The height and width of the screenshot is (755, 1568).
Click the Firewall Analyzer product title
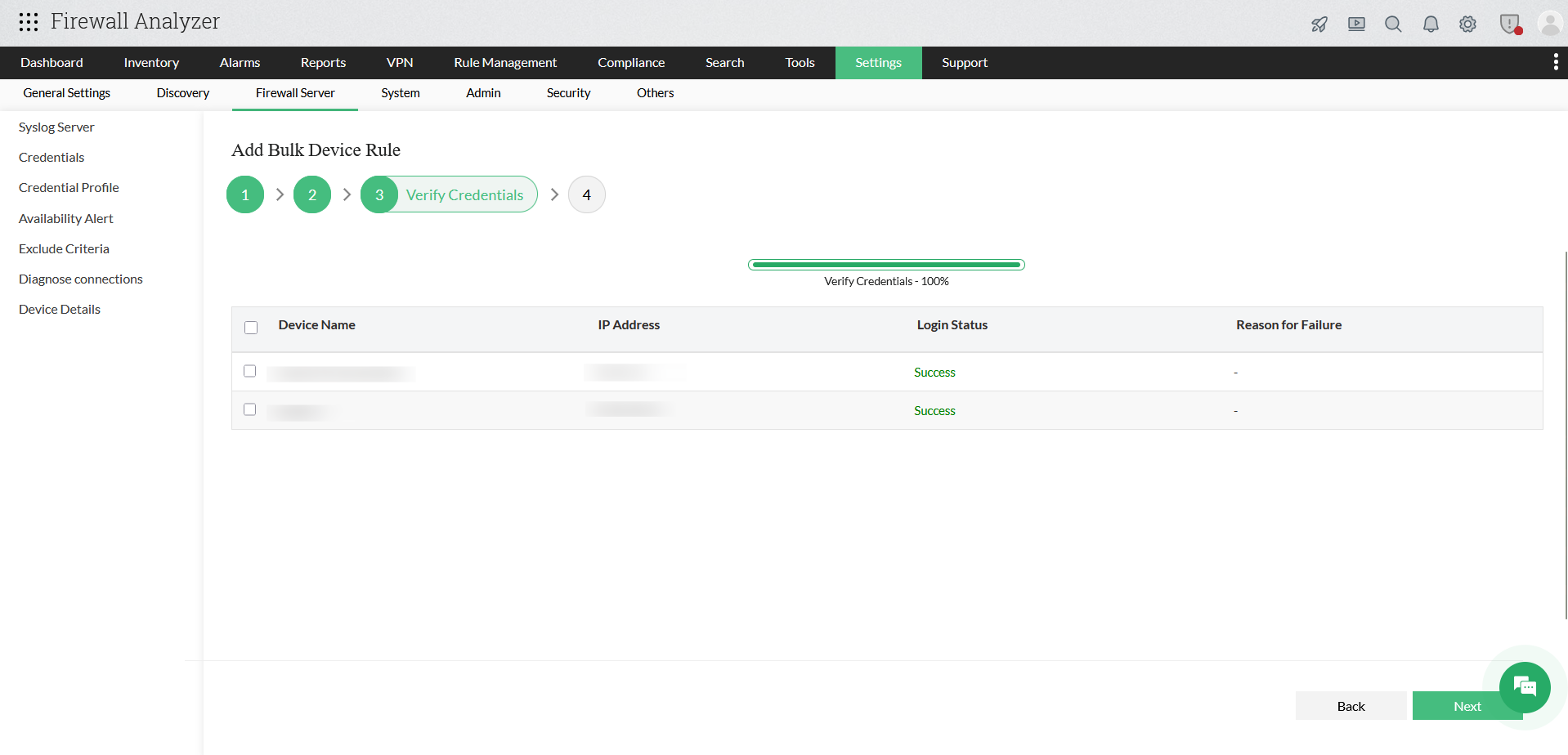click(135, 21)
